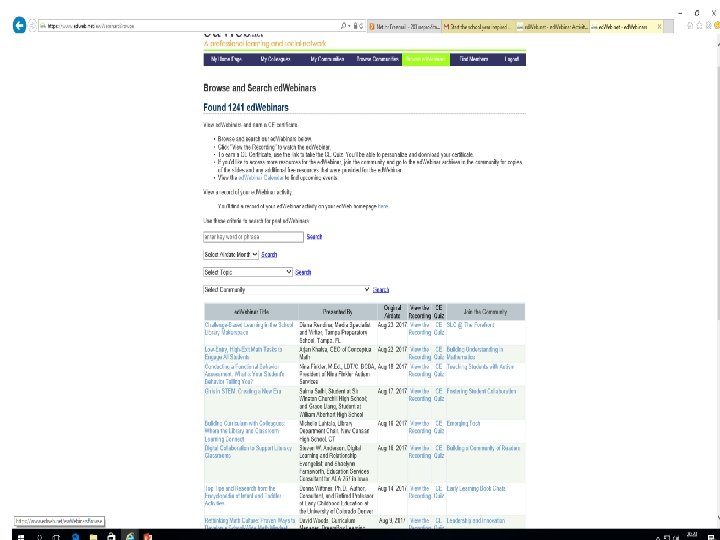
Task: Open the Select Community dropdown
Action: (x=287, y=290)
